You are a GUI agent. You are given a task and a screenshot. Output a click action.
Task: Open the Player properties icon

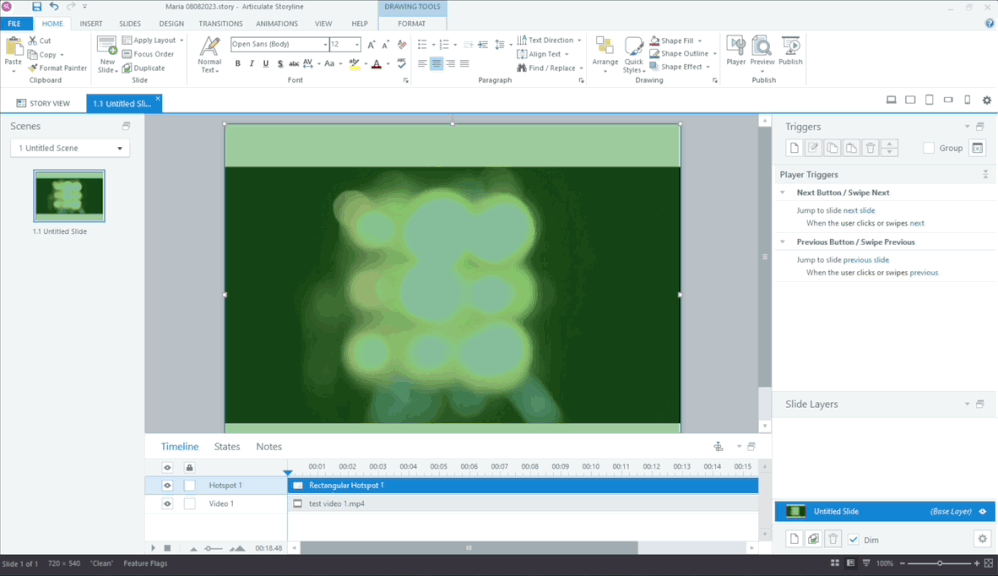[735, 50]
